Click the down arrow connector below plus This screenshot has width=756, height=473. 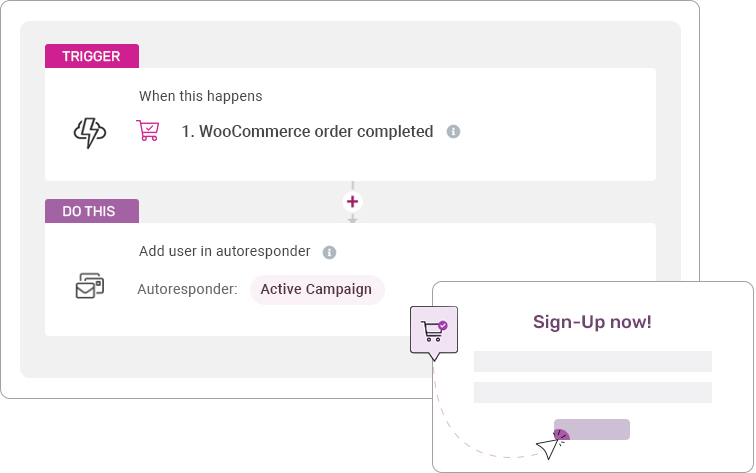(352, 219)
